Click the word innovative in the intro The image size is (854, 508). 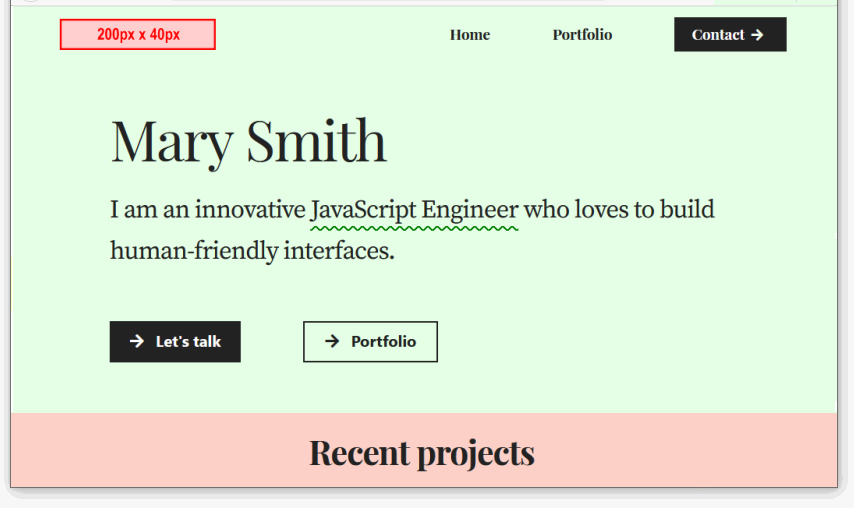coord(250,209)
